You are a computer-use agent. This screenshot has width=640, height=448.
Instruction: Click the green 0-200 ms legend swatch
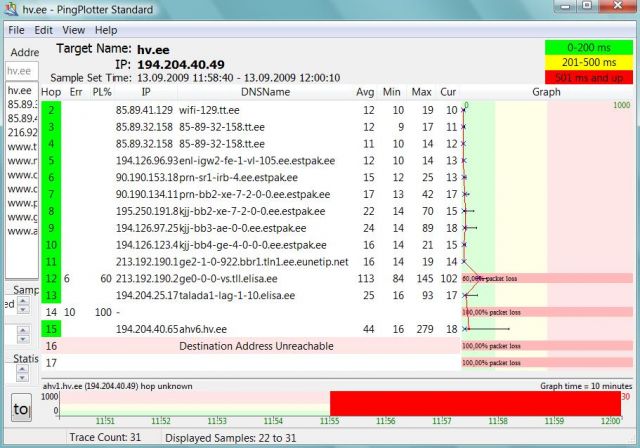pos(589,48)
